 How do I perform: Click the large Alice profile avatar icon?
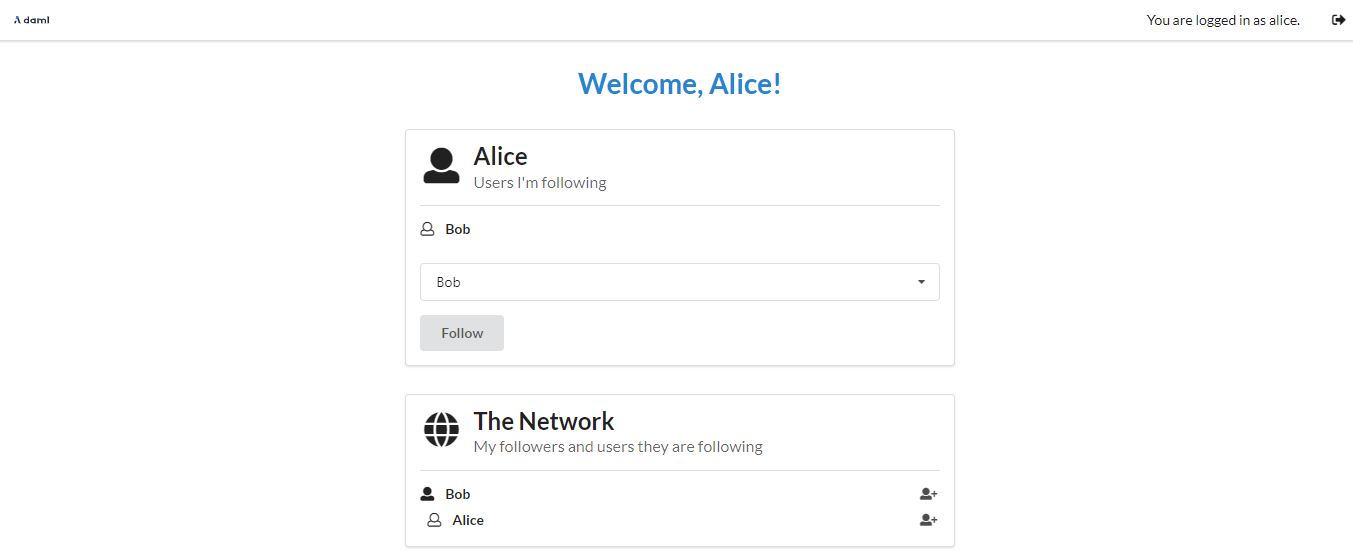pyautogui.click(x=441, y=166)
